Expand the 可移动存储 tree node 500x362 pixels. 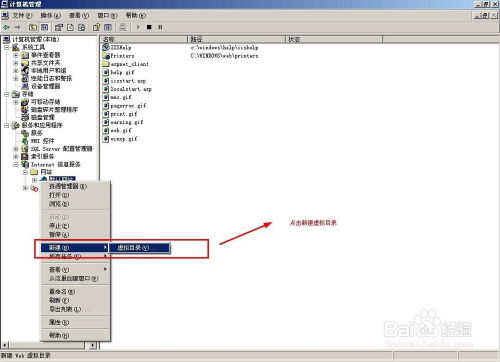pyautogui.click(x=16, y=102)
